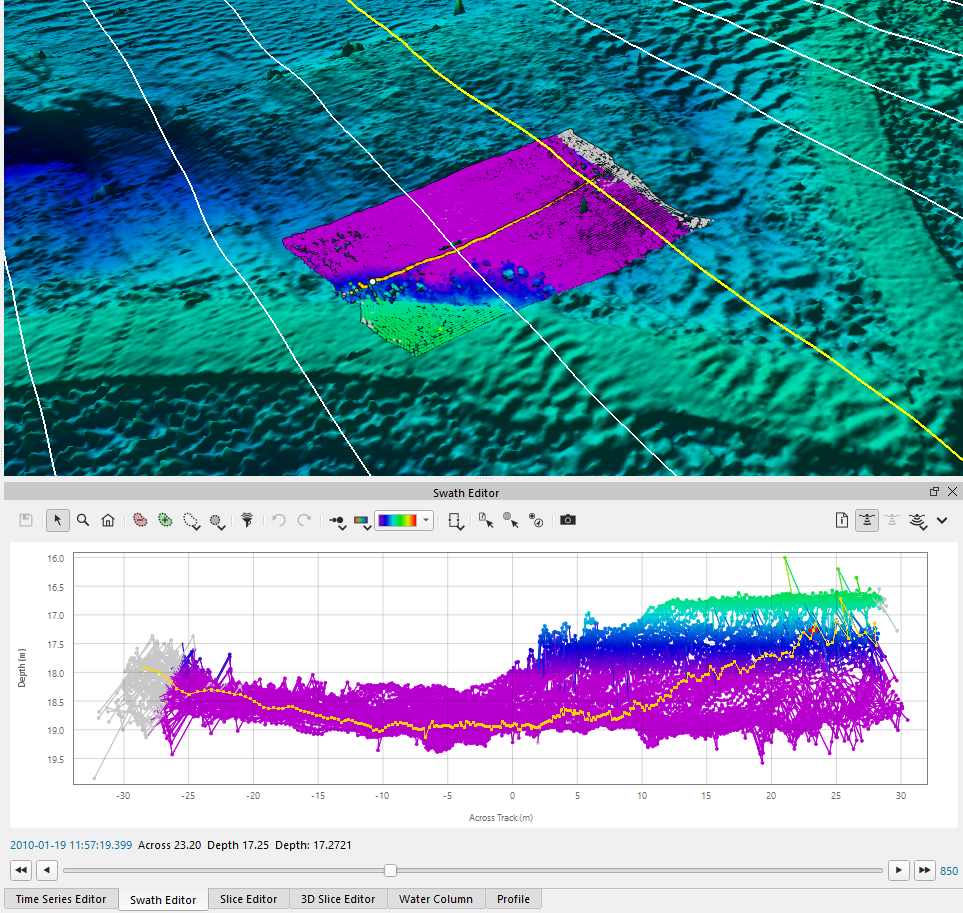Click the swath position slider handle
Viewport: 963px width, 913px height.
point(391,870)
